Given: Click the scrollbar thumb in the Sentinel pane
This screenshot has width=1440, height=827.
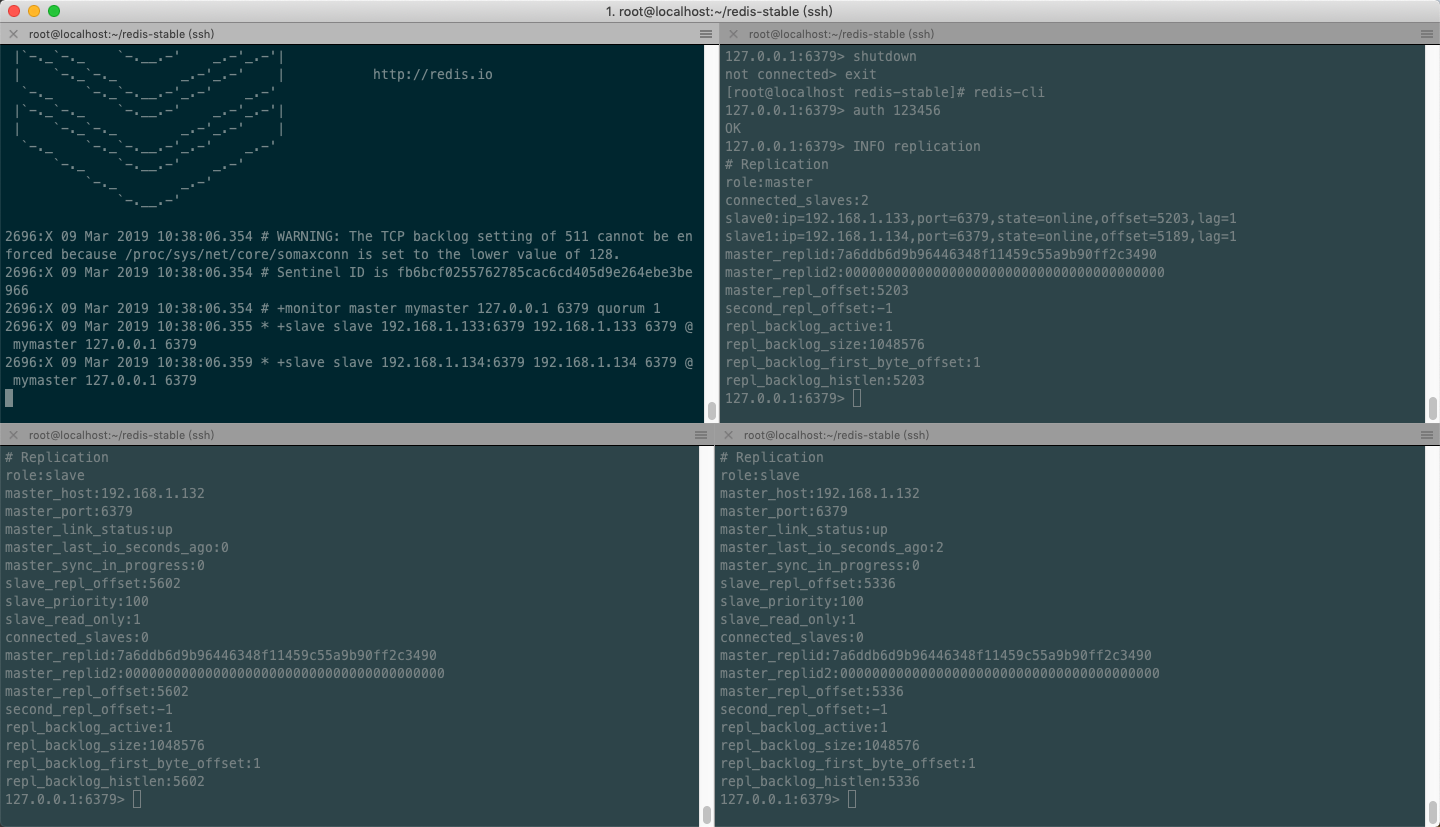Looking at the screenshot, I should 711,410.
